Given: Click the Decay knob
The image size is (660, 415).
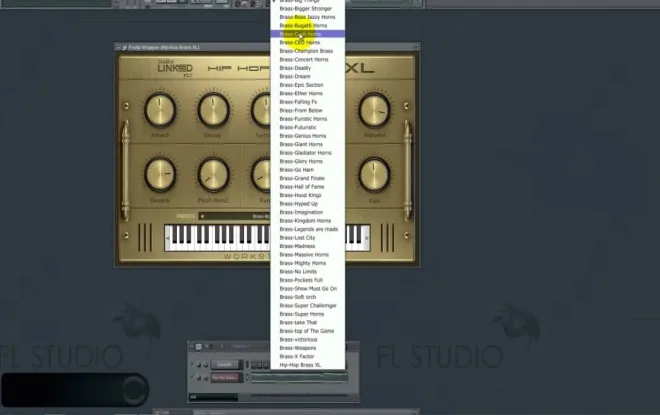Looking at the screenshot, I should coord(213,110).
